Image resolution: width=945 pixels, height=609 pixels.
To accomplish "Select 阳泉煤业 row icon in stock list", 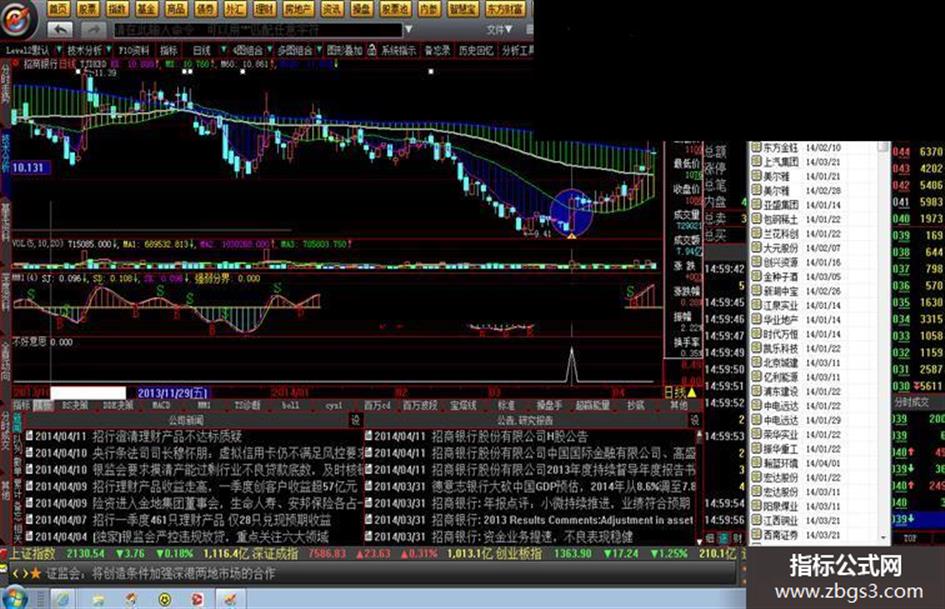I will (756, 506).
